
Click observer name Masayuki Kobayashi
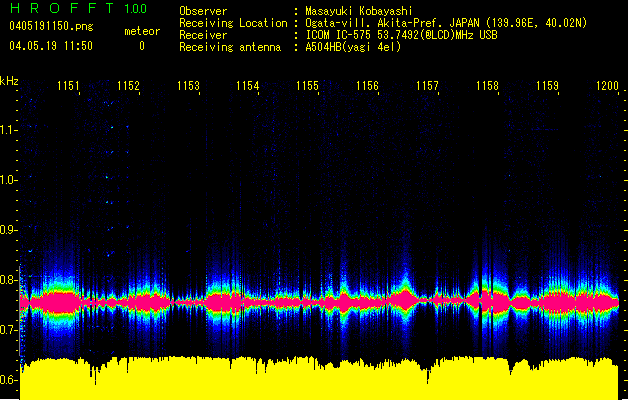[x=359, y=11]
